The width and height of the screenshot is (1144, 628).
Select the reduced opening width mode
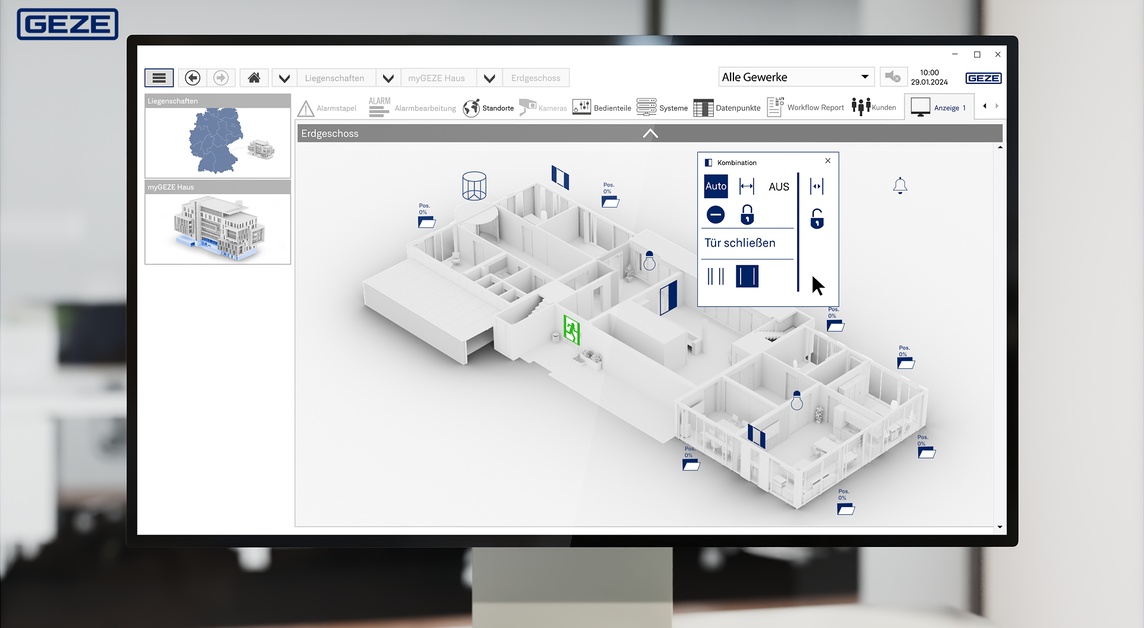point(816,187)
